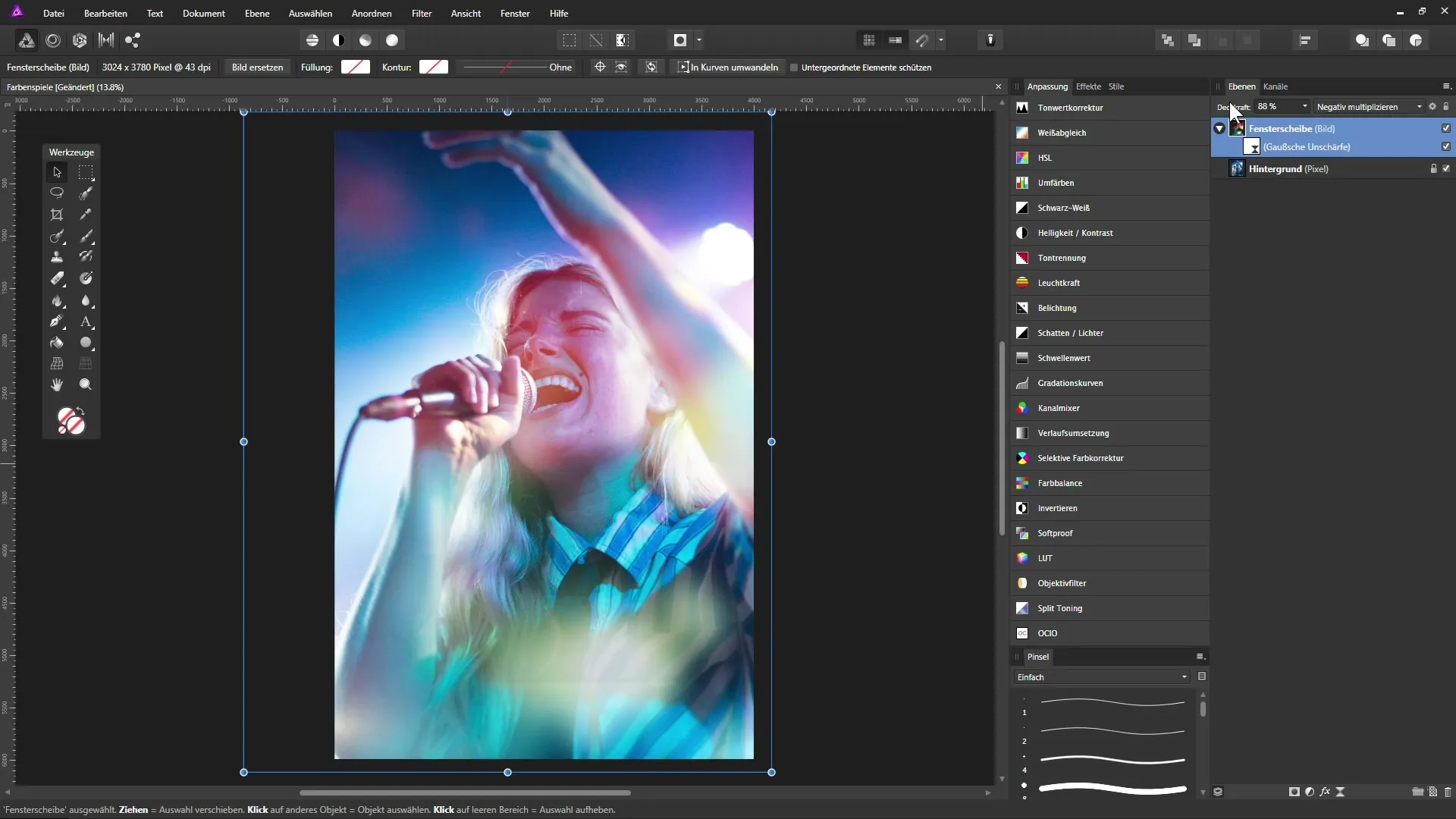Add a Schwarz-Weiß adjustment
Viewport: 1456px width, 819px height.
coord(1110,208)
